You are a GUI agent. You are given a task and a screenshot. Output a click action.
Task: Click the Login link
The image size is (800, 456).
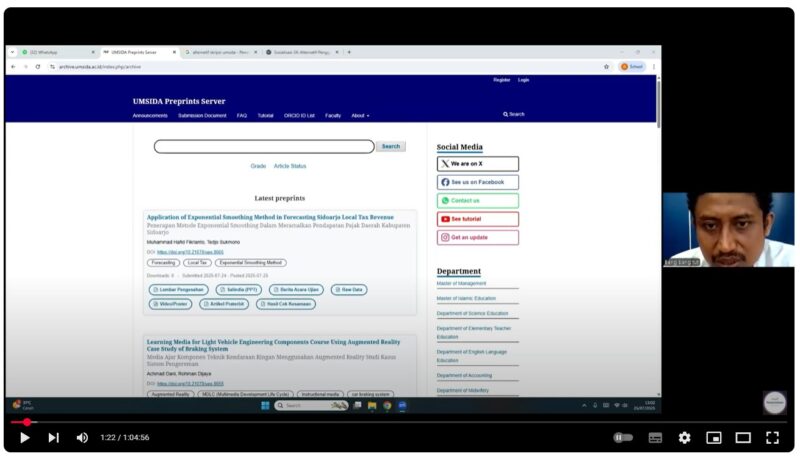click(x=523, y=80)
